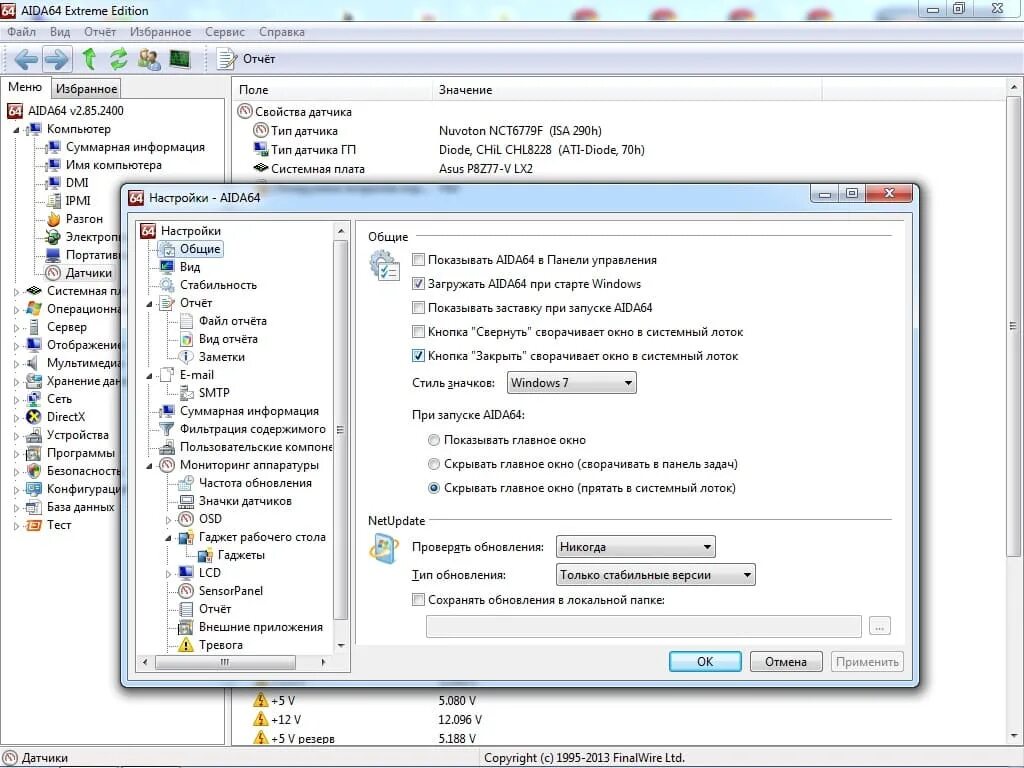This screenshot has width=1024, height=768.
Task: Open SensorPanel settings page
Action: point(231,590)
